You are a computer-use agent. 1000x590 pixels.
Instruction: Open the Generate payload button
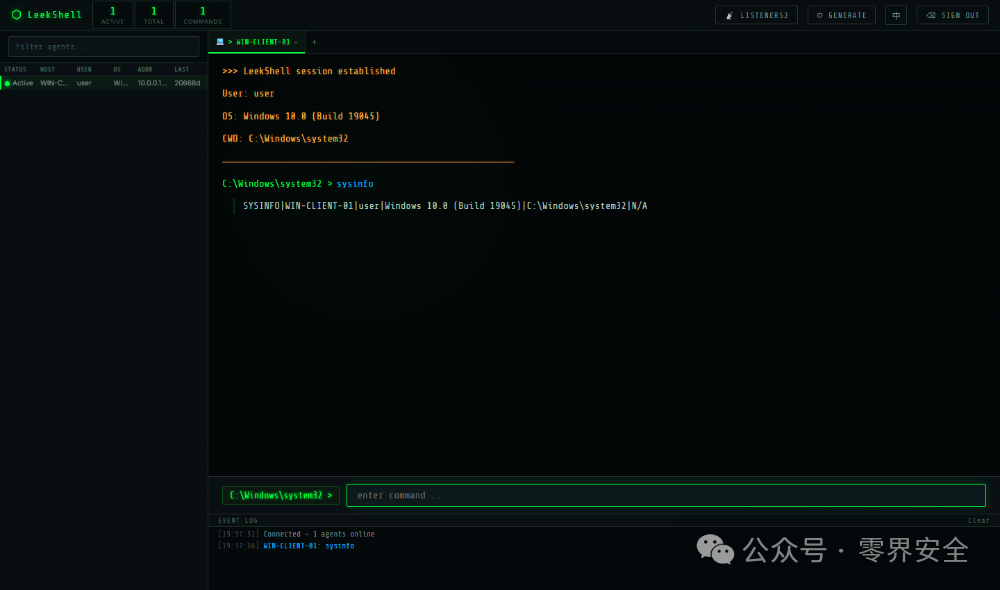coord(841,15)
